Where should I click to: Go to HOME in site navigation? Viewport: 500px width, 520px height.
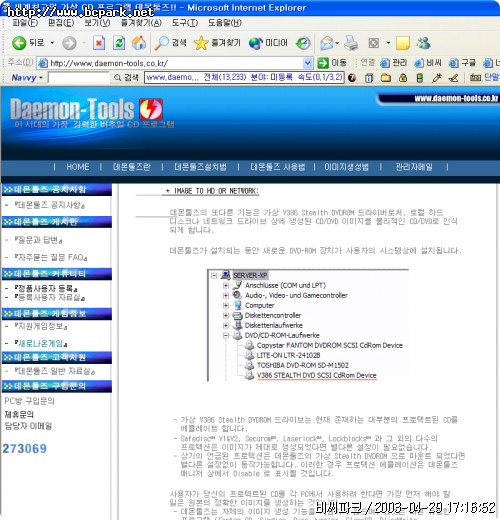coord(78,167)
